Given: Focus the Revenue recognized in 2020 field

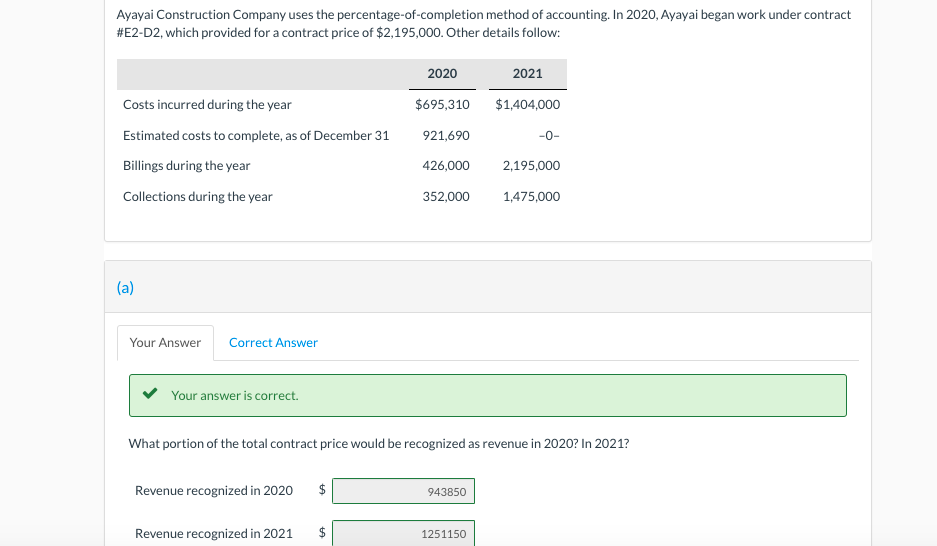Looking at the screenshot, I should 403,491.
